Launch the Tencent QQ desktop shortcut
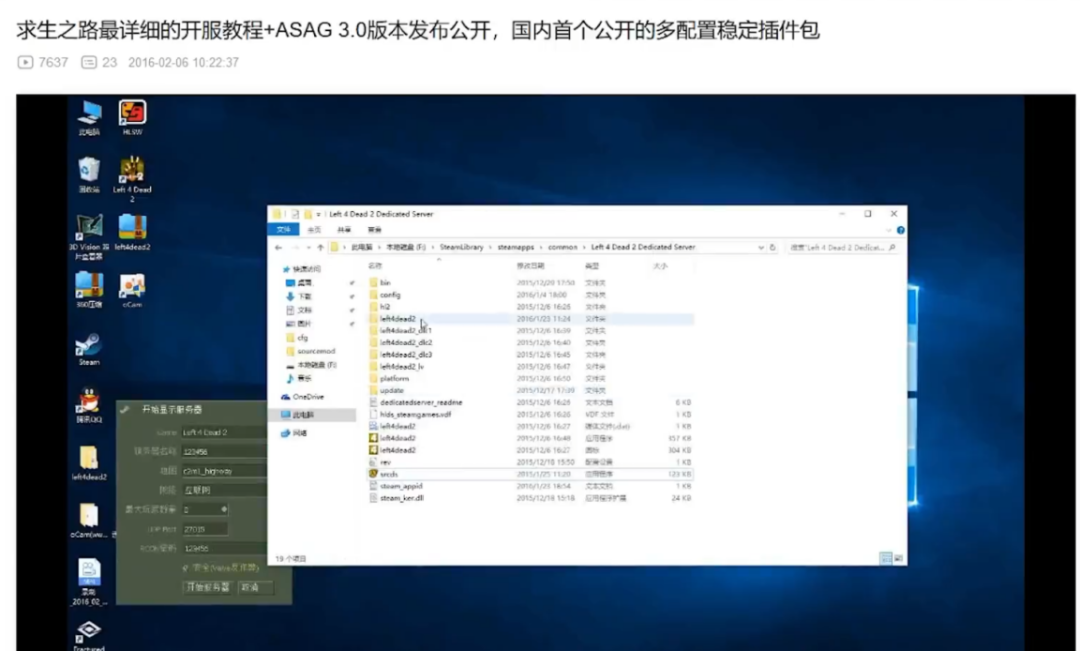1080x651 pixels. (x=89, y=405)
